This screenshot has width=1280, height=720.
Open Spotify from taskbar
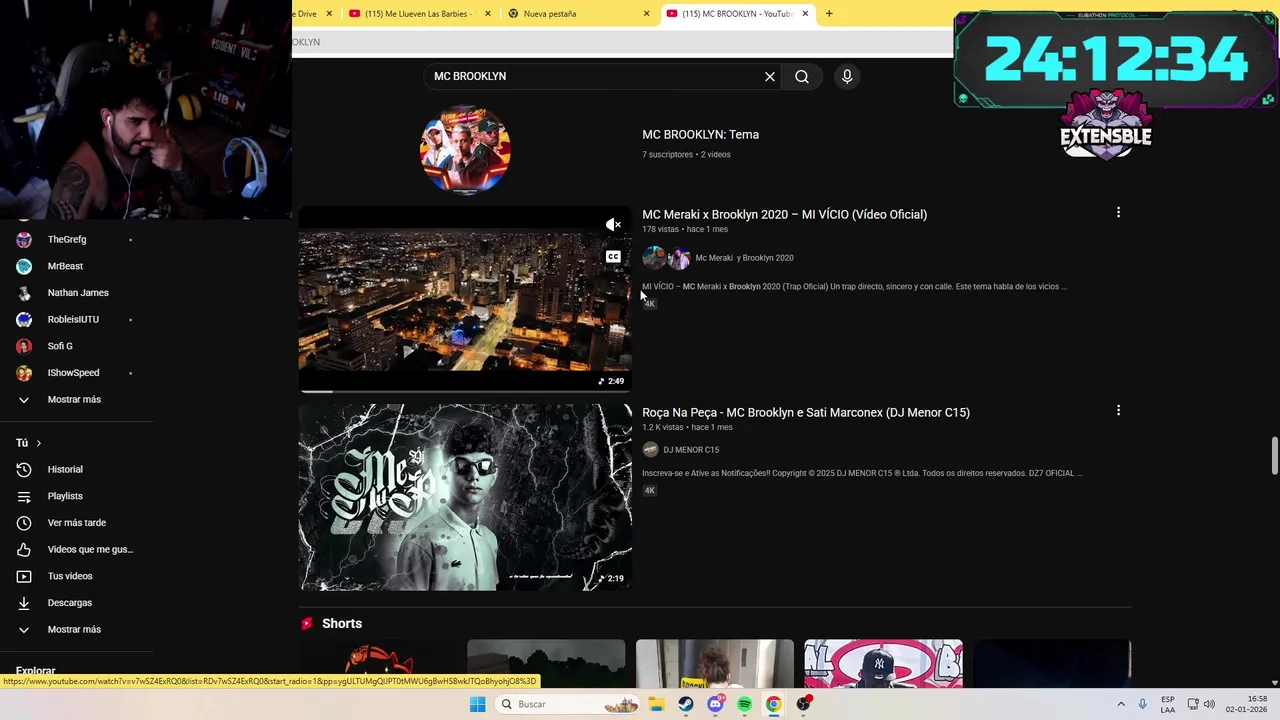[x=744, y=704]
